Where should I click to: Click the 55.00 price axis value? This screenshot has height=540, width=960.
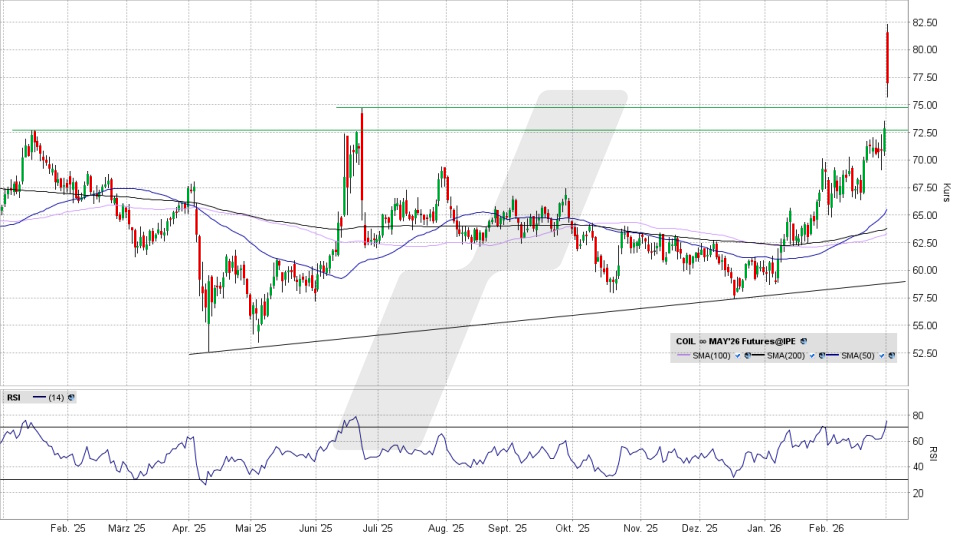tap(924, 326)
